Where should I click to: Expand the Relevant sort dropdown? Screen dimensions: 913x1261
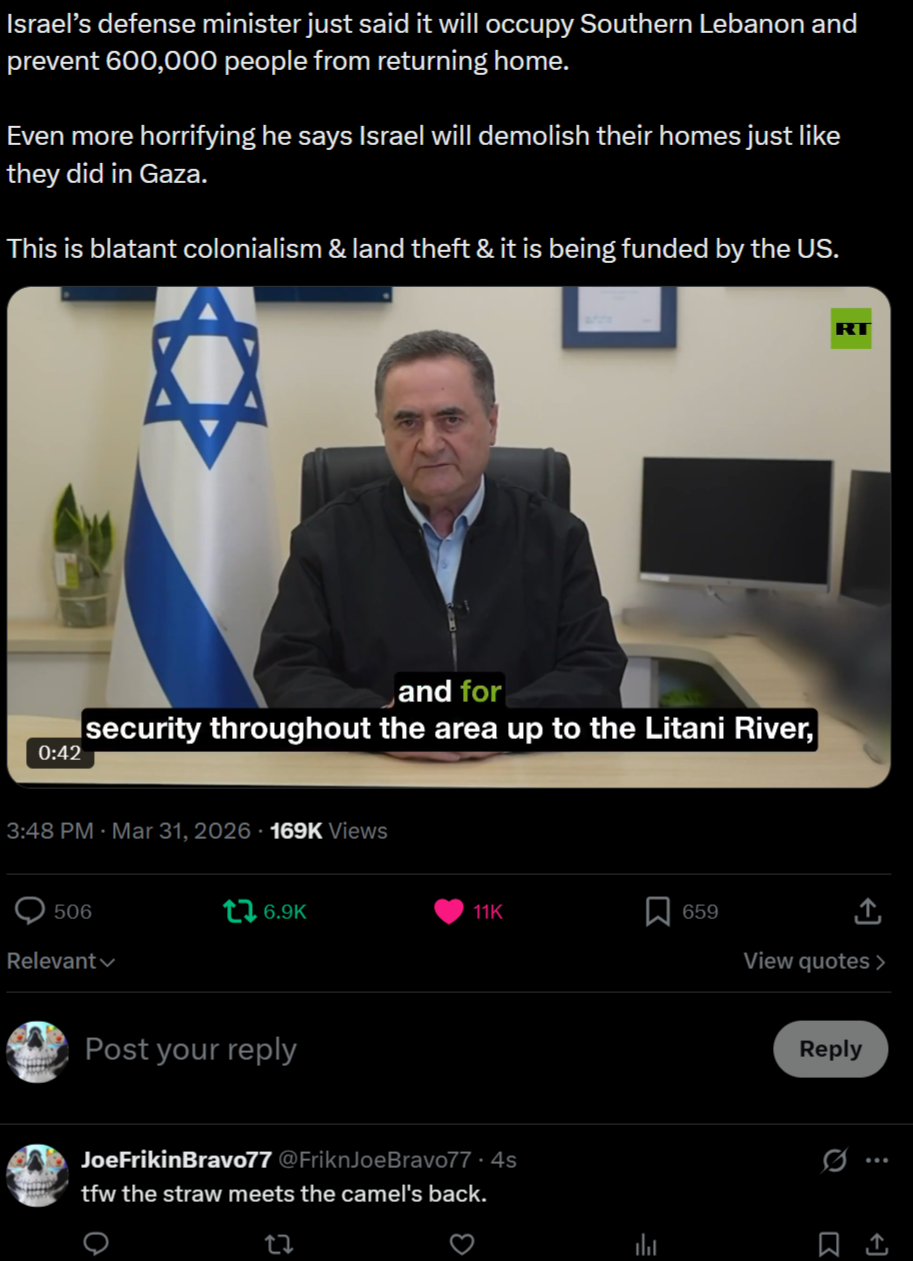pyautogui.click(x=61, y=961)
